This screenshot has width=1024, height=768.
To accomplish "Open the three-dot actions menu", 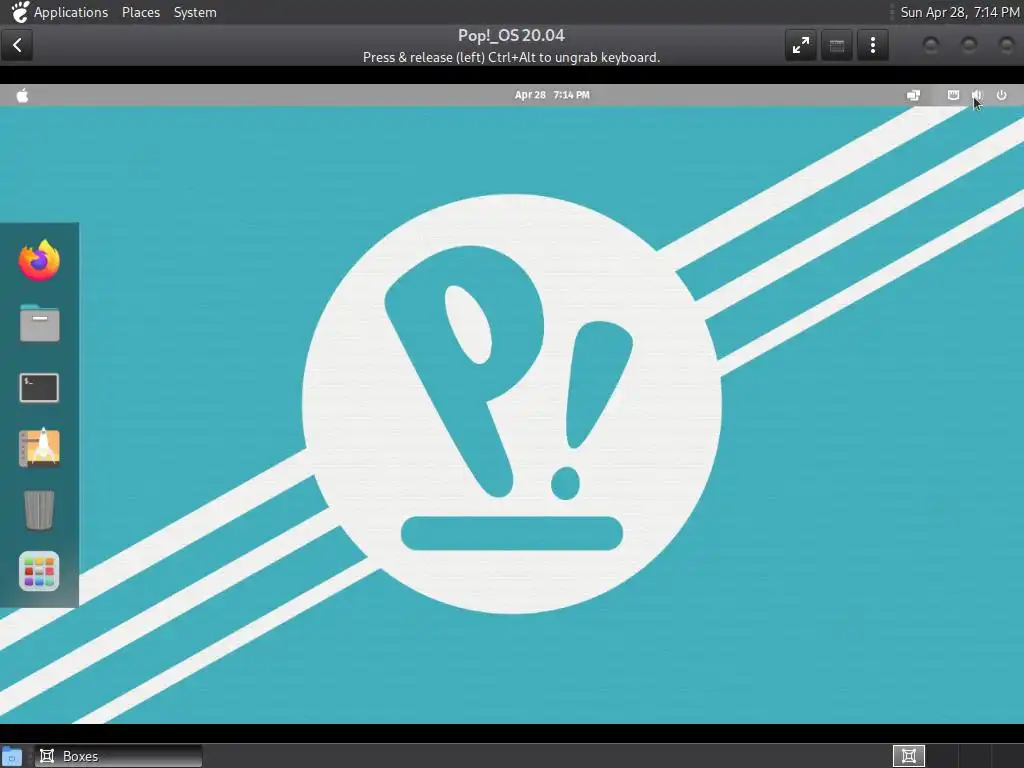I will [x=872, y=45].
